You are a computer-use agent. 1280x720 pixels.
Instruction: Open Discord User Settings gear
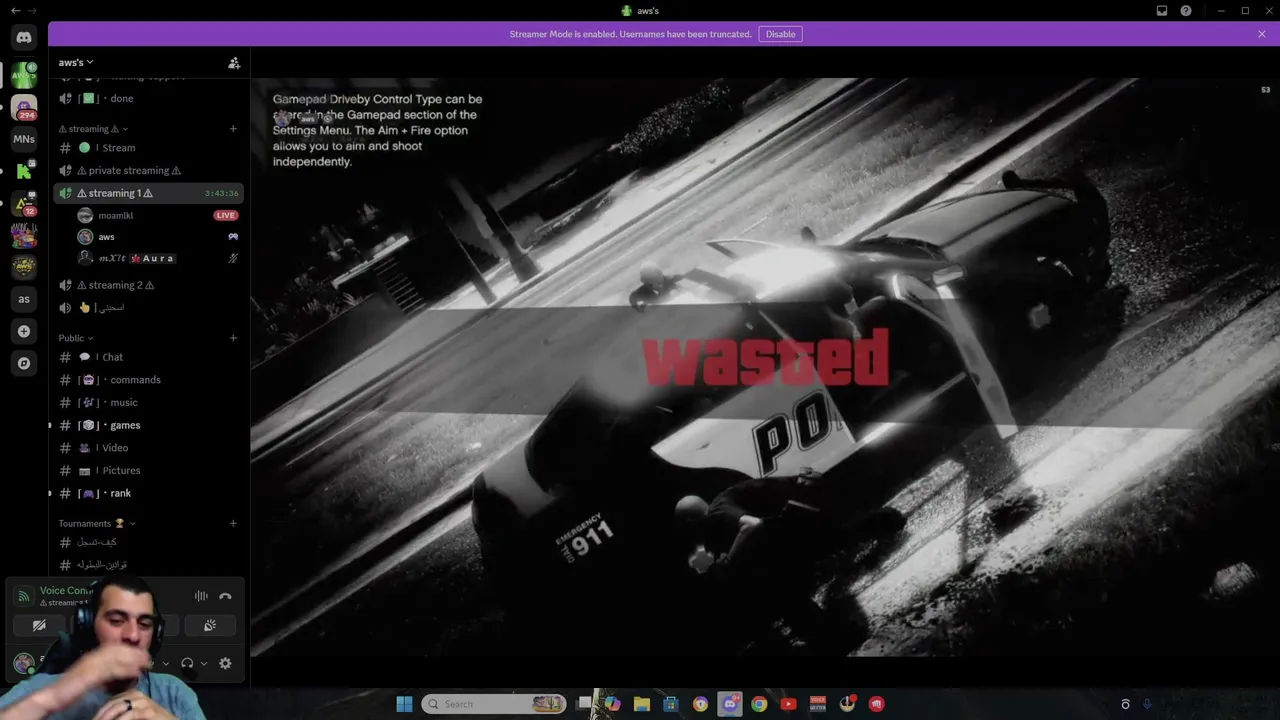pos(225,663)
